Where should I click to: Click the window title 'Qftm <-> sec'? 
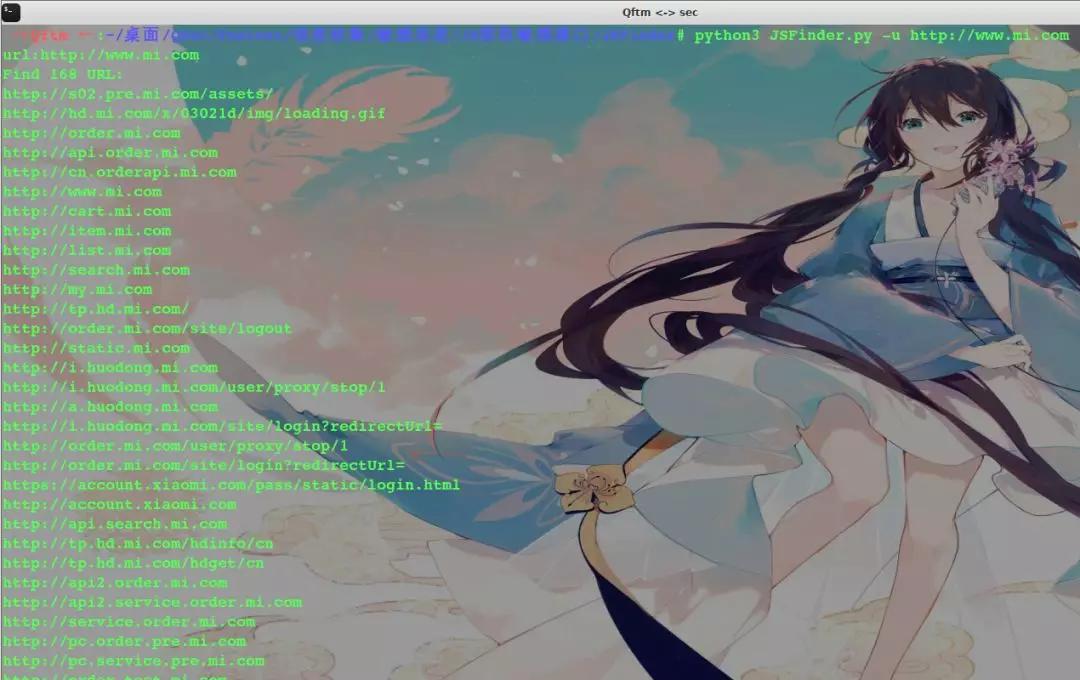pos(660,12)
